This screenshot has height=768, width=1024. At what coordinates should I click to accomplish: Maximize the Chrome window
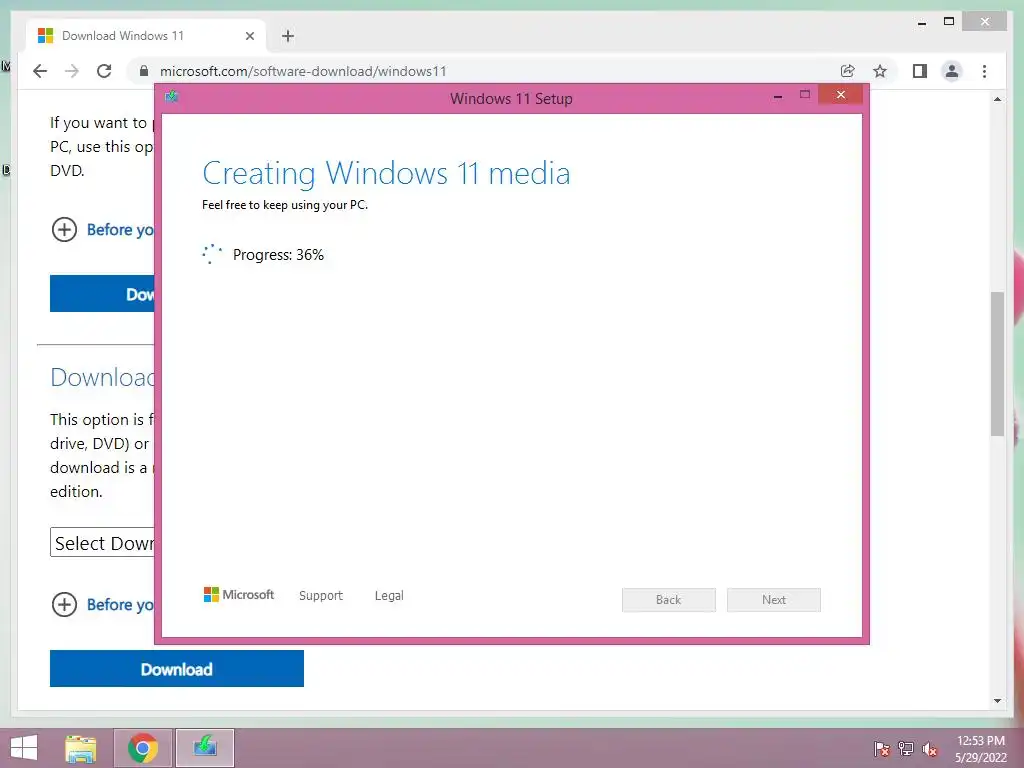[949, 22]
